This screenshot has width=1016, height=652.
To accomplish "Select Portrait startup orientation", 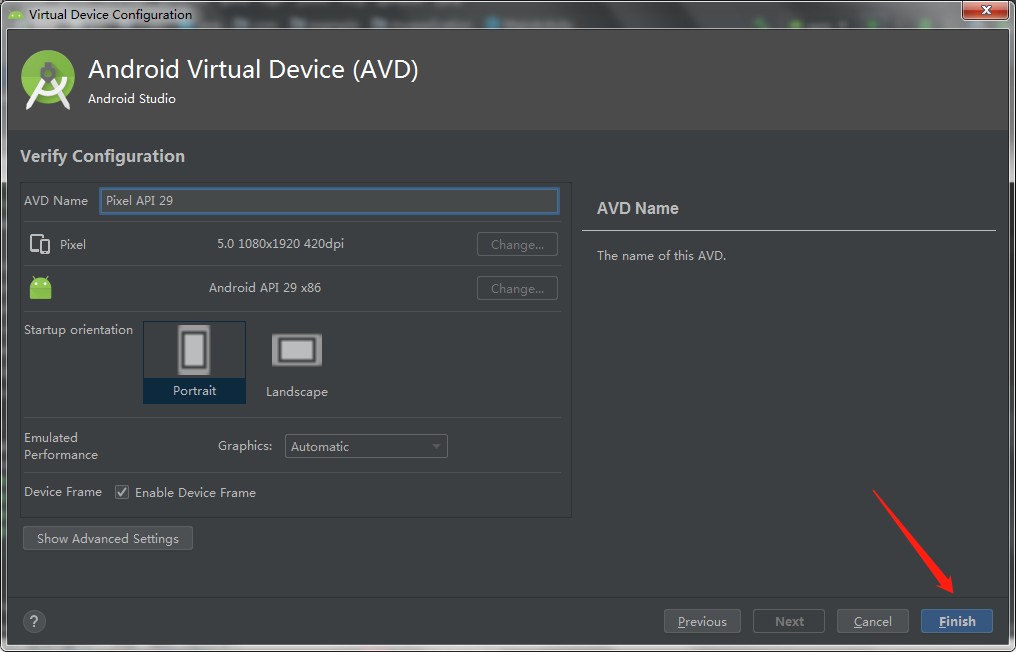I will pos(194,362).
